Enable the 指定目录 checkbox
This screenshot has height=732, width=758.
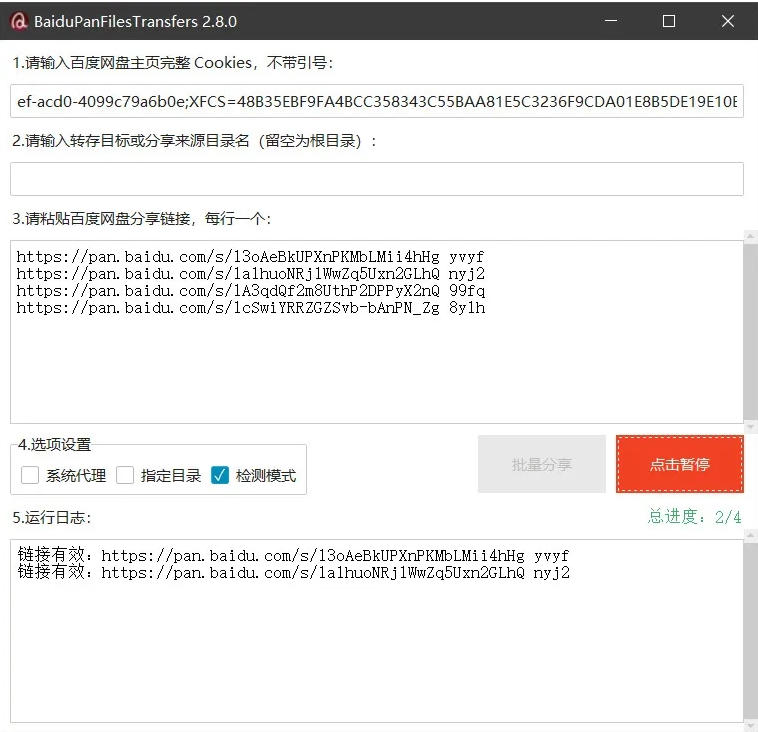(x=125, y=475)
